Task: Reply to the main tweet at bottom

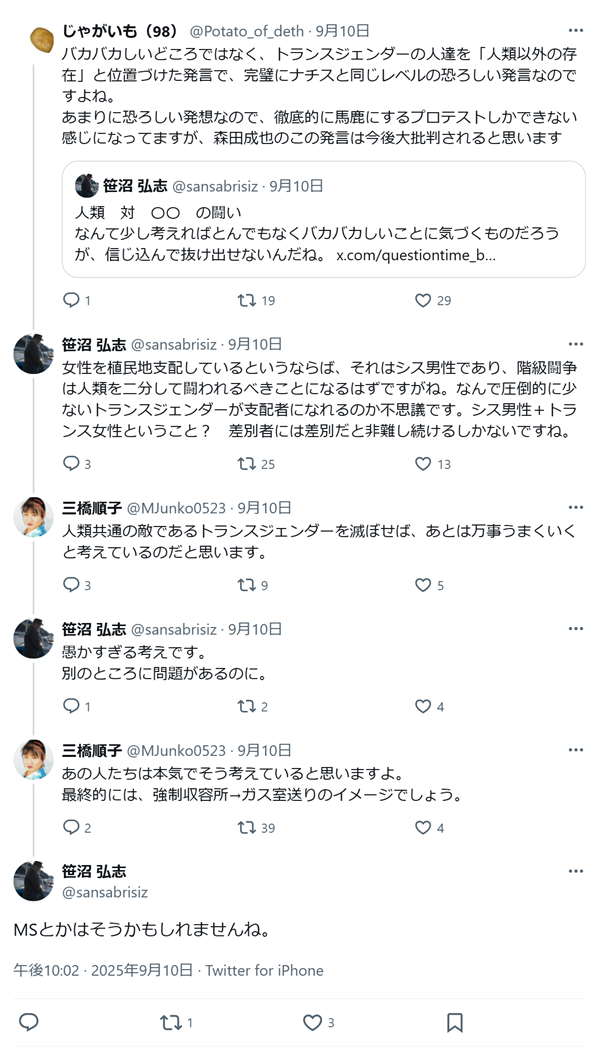Action: (29, 1022)
